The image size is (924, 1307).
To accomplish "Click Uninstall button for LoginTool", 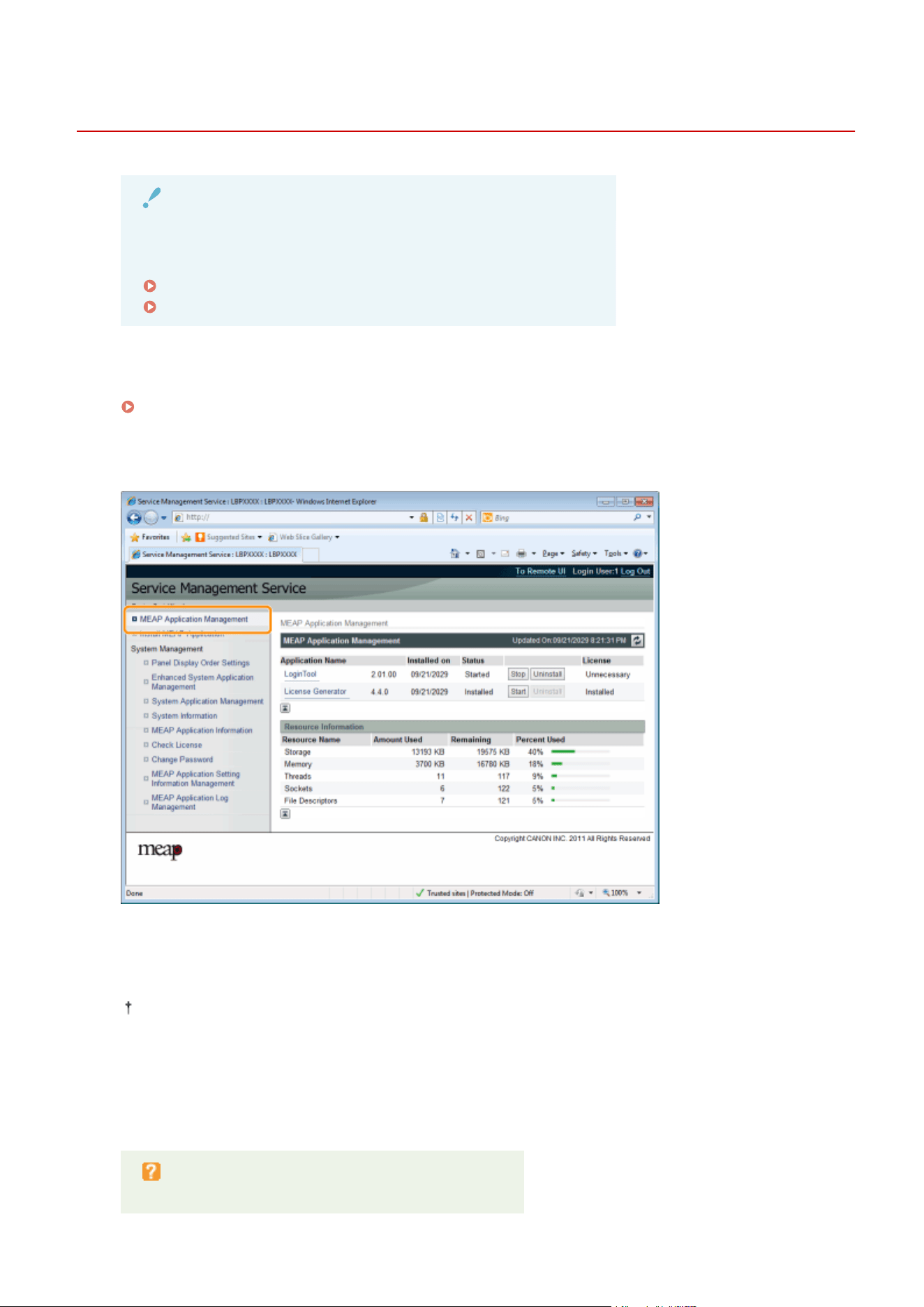I will click(547, 674).
